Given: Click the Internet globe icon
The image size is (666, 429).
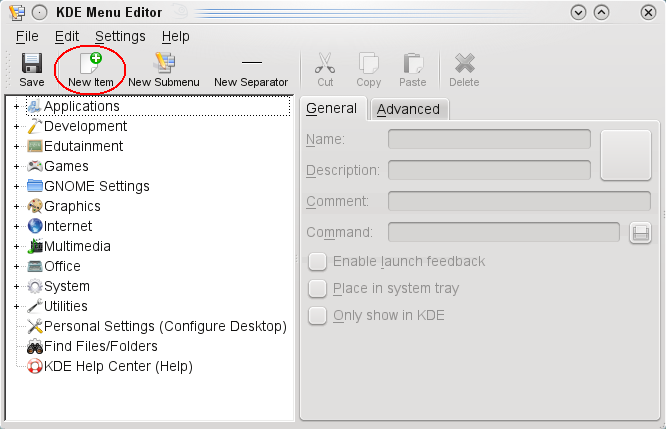Looking at the screenshot, I should [x=34, y=226].
